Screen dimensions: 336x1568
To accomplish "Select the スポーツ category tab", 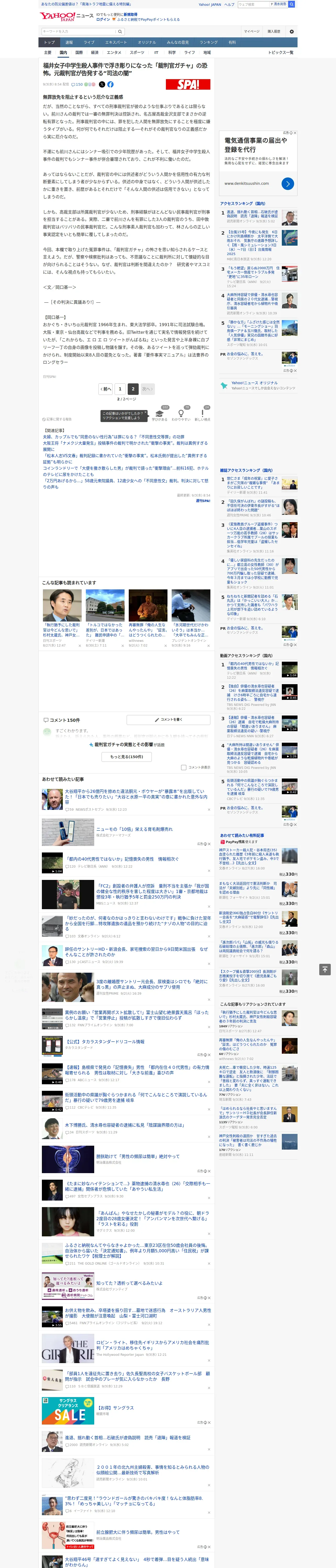I will tap(137, 52).
